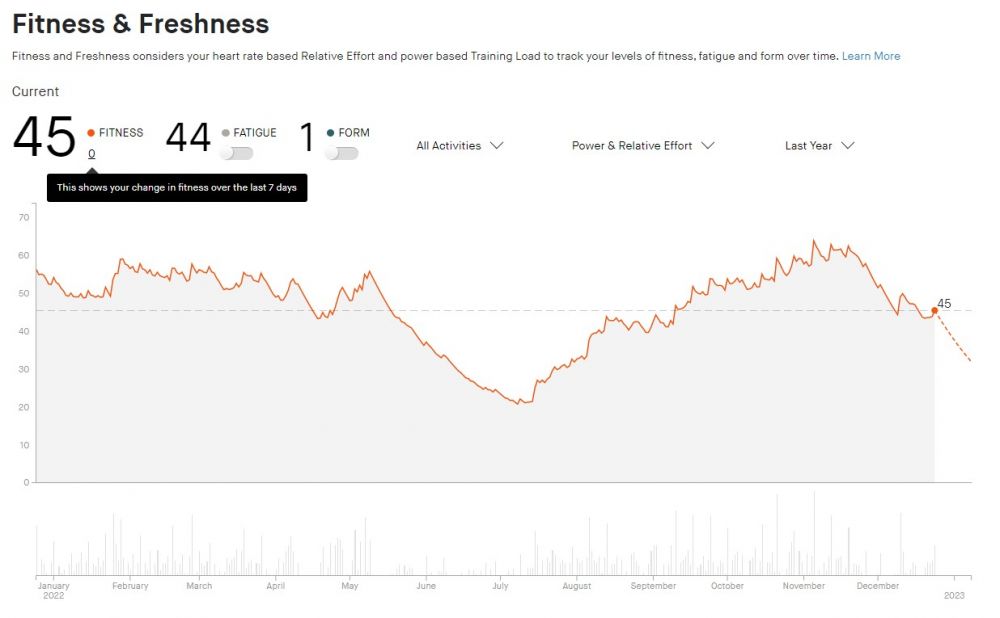The image size is (1000, 618).
Task: Open the Last Year date range dropdown
Action: click(819, 146)
